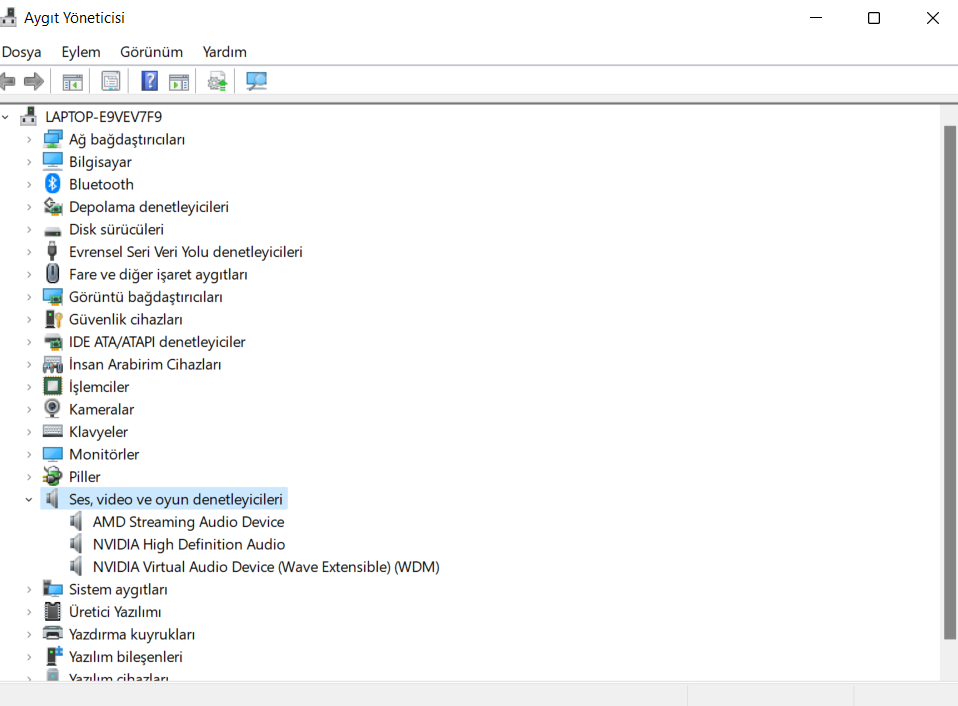Click the İşlemciler processor chip icon

point(53,386)
